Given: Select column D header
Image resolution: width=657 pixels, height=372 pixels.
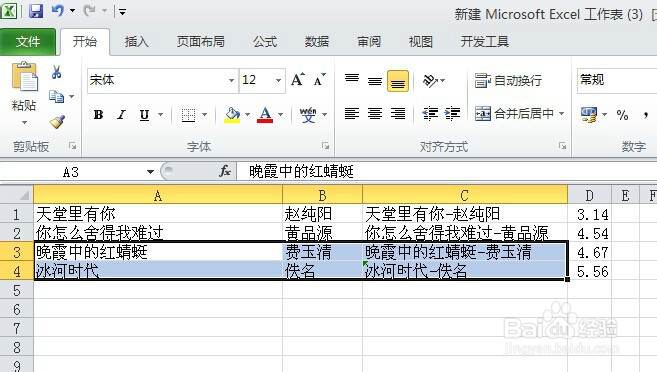Looking at the screenshot, I should [589, 195].
